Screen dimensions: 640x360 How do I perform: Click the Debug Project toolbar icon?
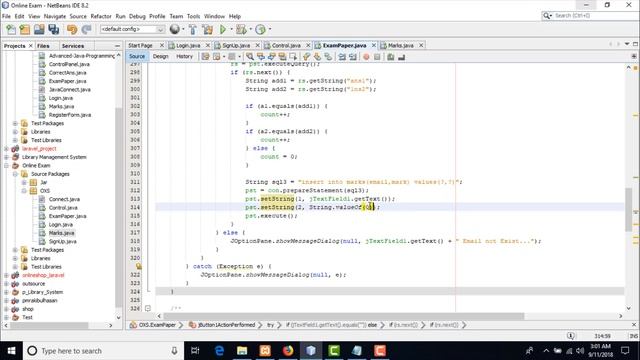(241, 29)
